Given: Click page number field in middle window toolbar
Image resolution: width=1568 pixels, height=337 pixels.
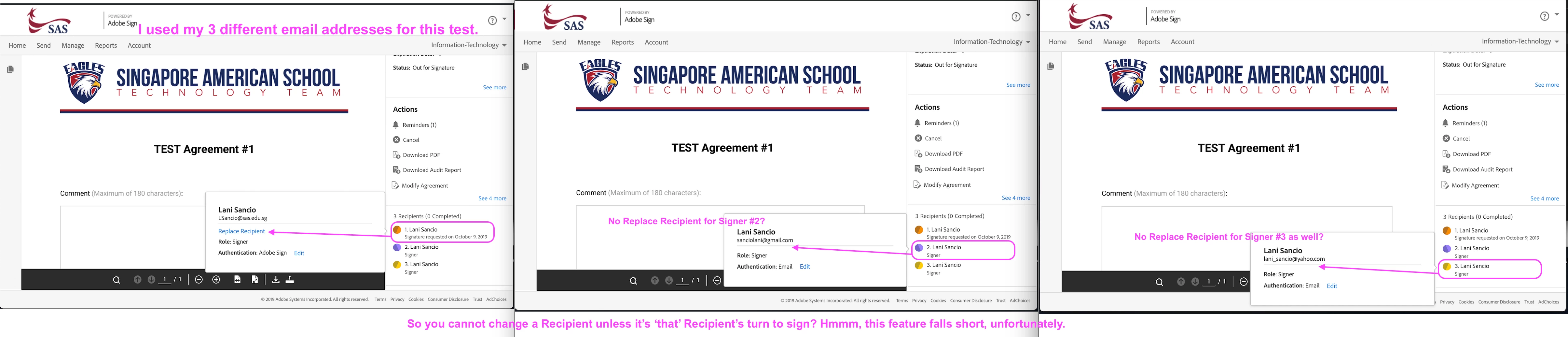Looking at the screenshot, I should [x=683, y=281].
